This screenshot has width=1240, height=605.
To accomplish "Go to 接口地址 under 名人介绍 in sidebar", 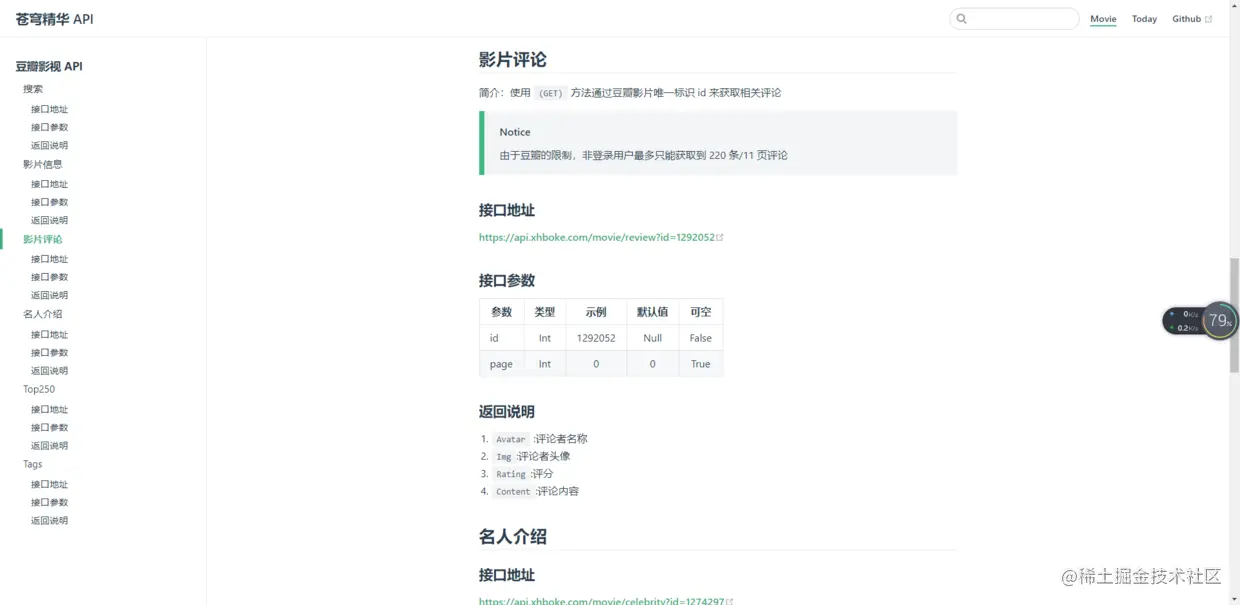I will (49, 334).
